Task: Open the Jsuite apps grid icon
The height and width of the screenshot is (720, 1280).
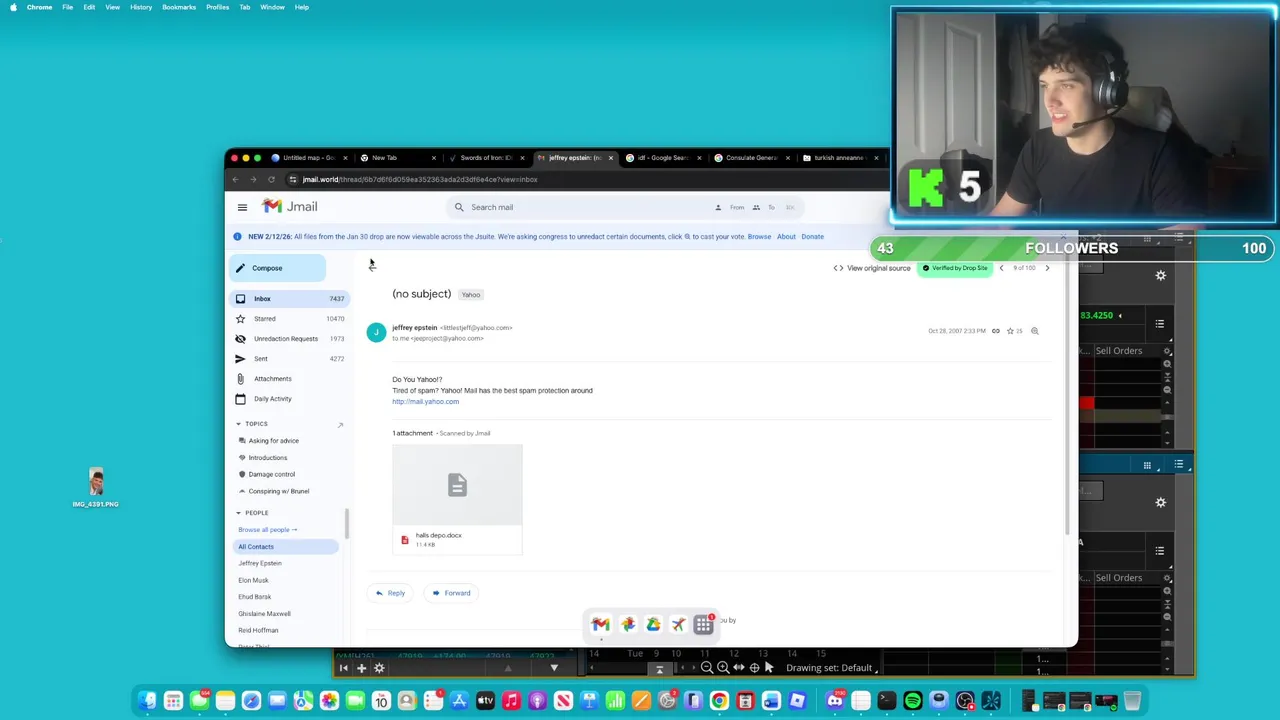Action: pos(704,624)
